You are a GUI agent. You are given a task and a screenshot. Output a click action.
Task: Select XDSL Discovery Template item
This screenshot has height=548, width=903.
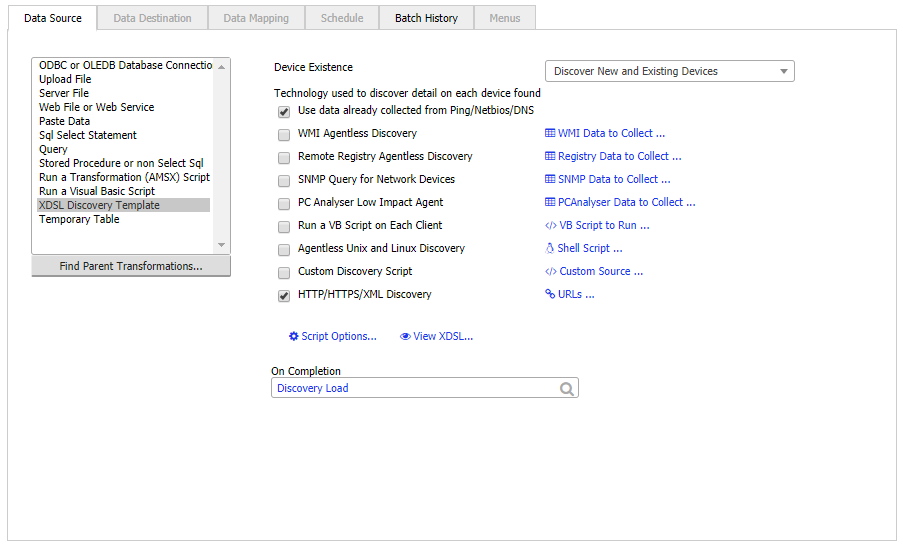tap(123, 206)
